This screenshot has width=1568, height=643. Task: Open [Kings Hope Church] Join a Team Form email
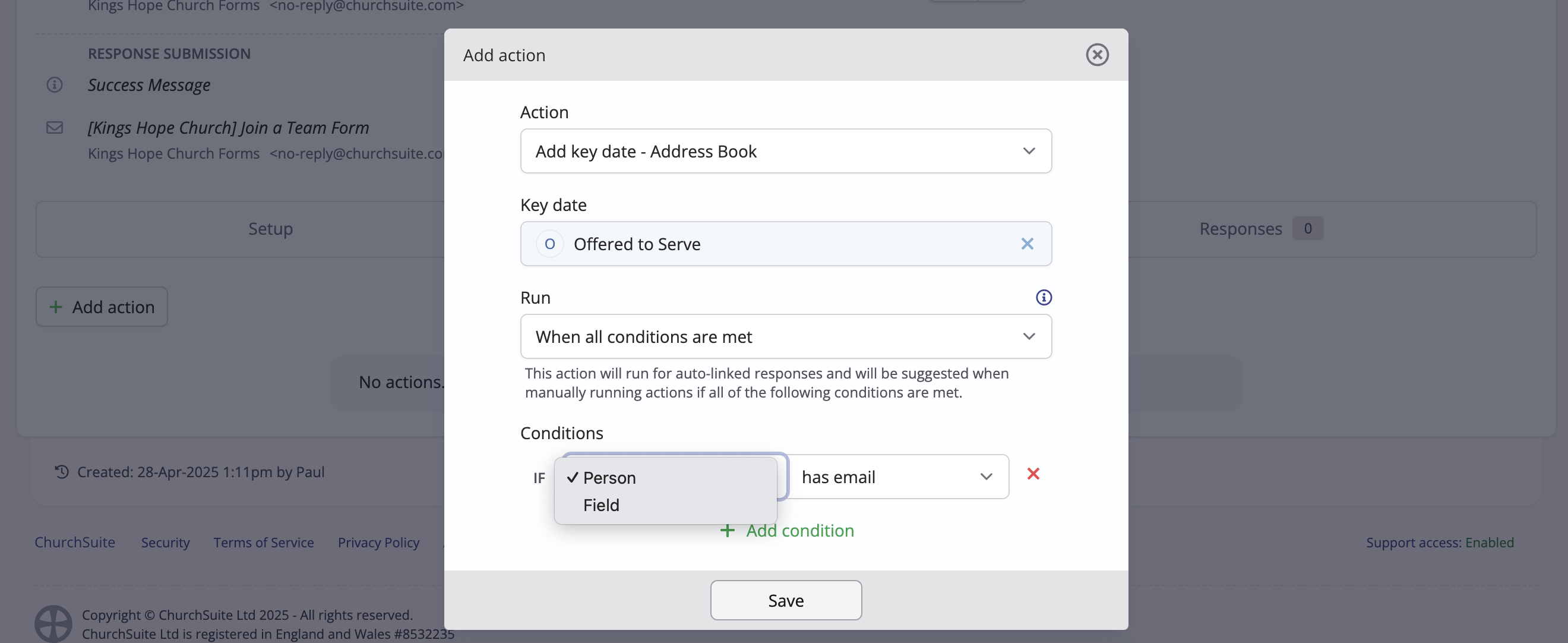pos(228,128)
